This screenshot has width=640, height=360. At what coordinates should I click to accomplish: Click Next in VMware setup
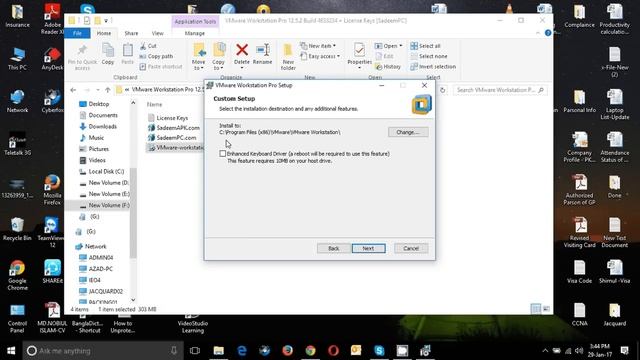(368, 248)
